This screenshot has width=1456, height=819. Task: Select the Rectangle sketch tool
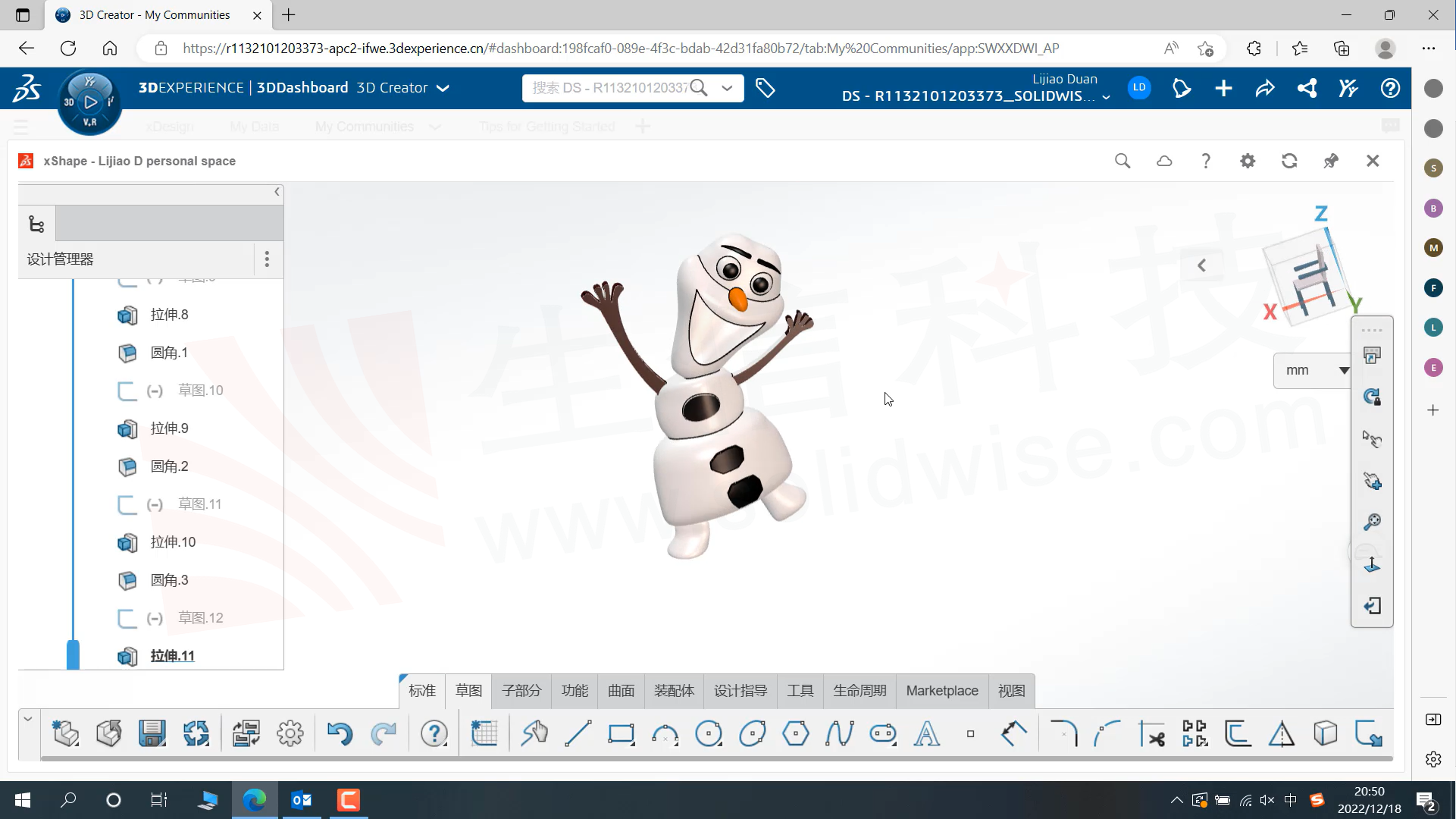[622, 733]
